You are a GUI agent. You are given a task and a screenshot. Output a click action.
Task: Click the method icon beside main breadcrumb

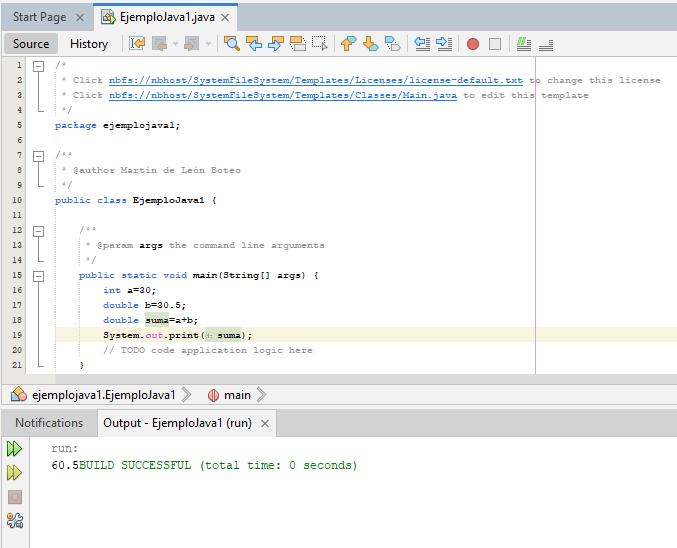point(213,395)
